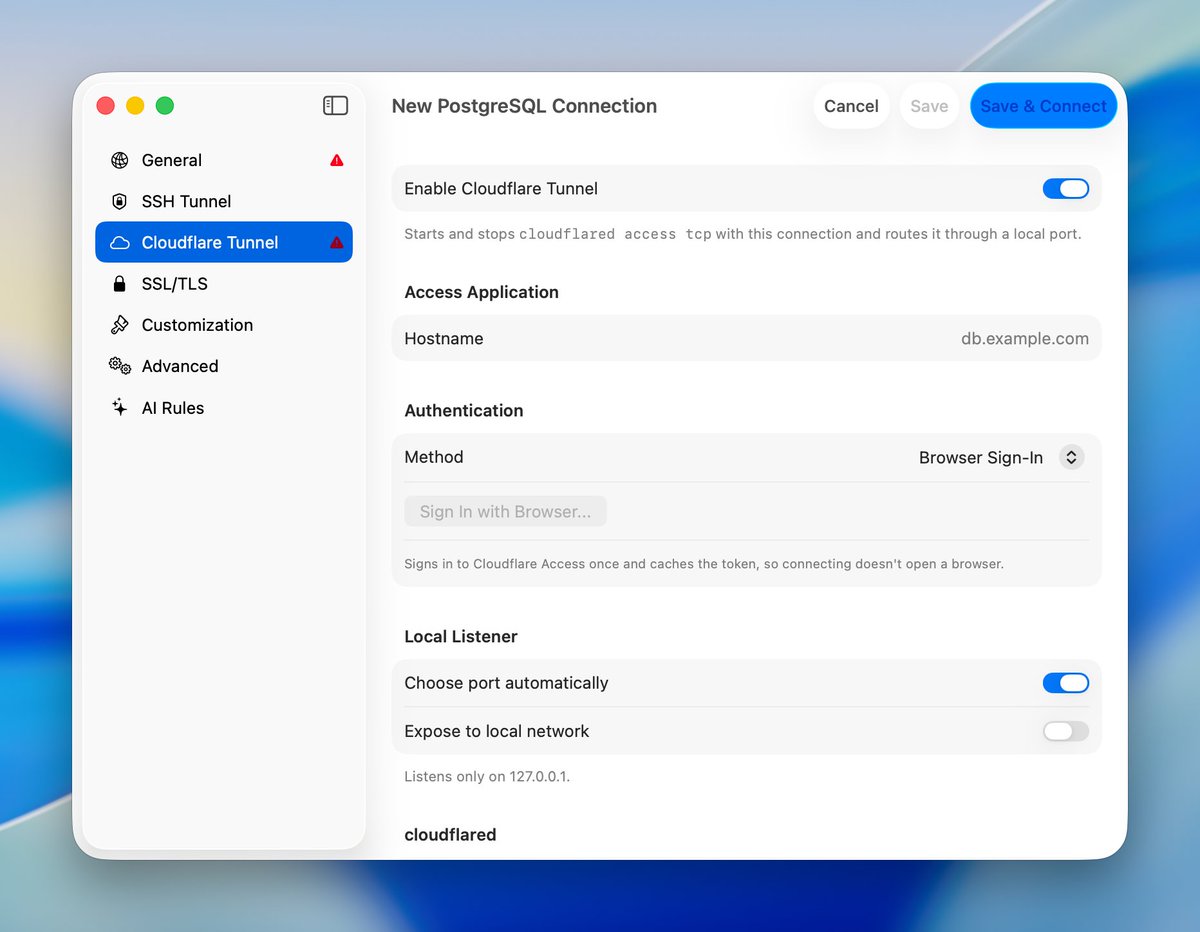
Task: Select the Cloudflare Tunnel tab
Action: point(224,242)
